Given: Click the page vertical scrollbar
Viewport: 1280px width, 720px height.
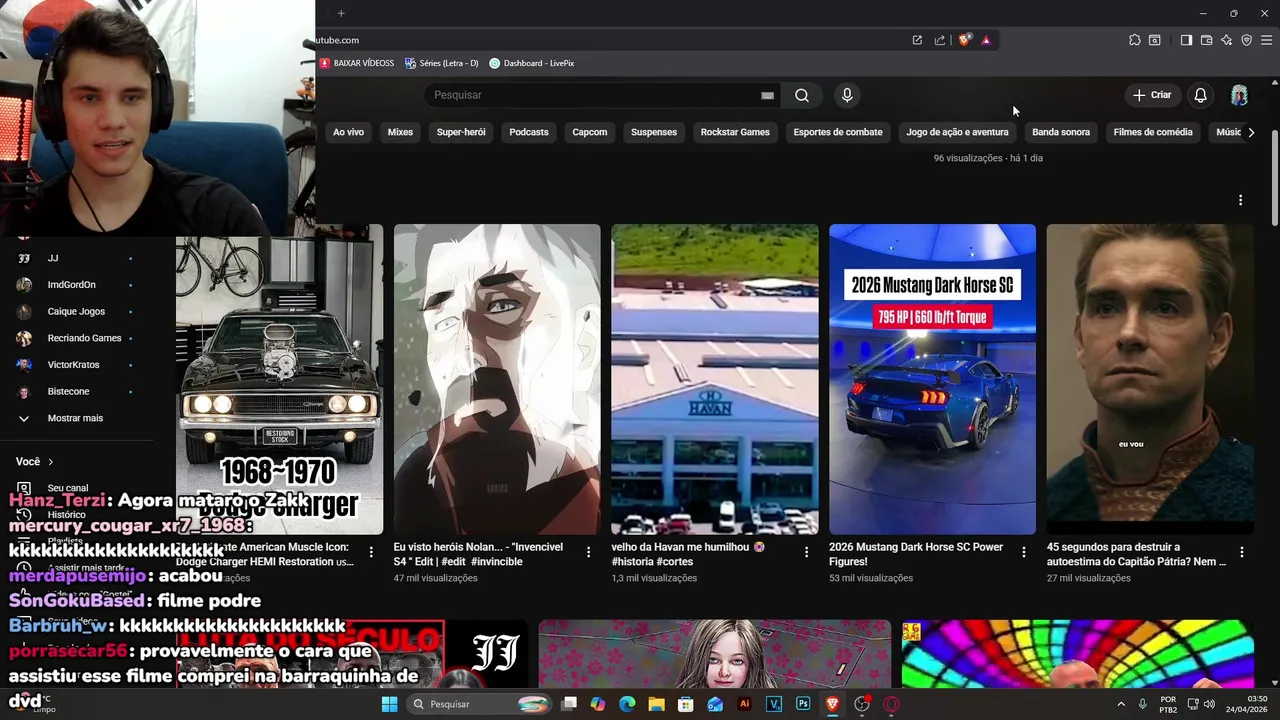Looking at the screenshot, I should (1274, 180).
